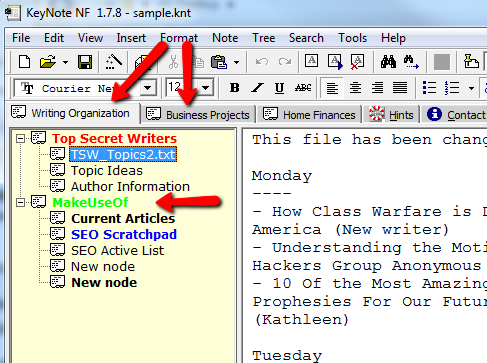This screenshot has height=363, width=487.
Task: Click the bulleted list icon
Action: click(x=429, y=88)
